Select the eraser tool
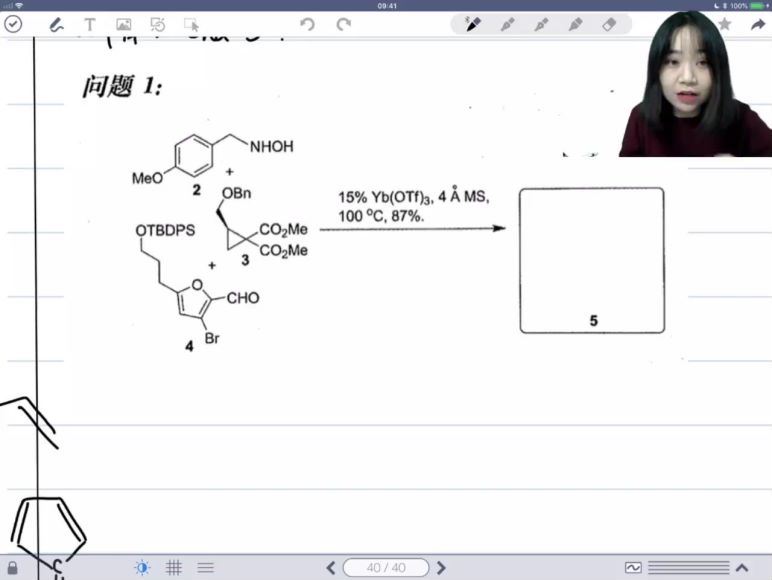 609,24
